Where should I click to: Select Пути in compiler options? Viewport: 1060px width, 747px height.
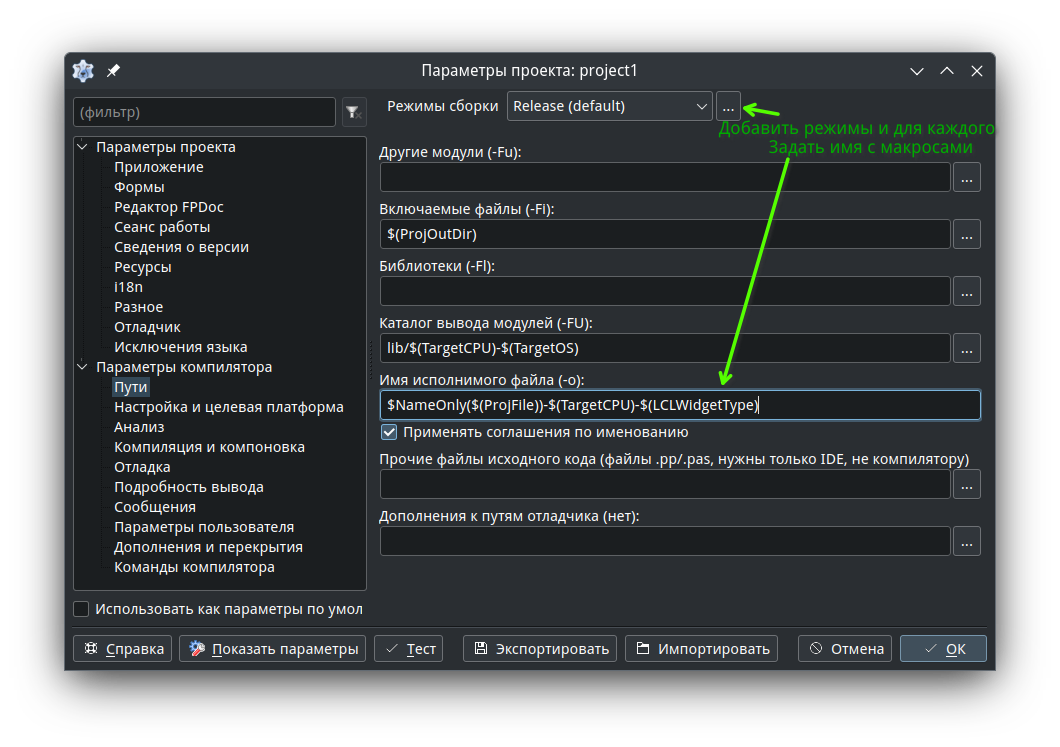click(x=130, y=387)
